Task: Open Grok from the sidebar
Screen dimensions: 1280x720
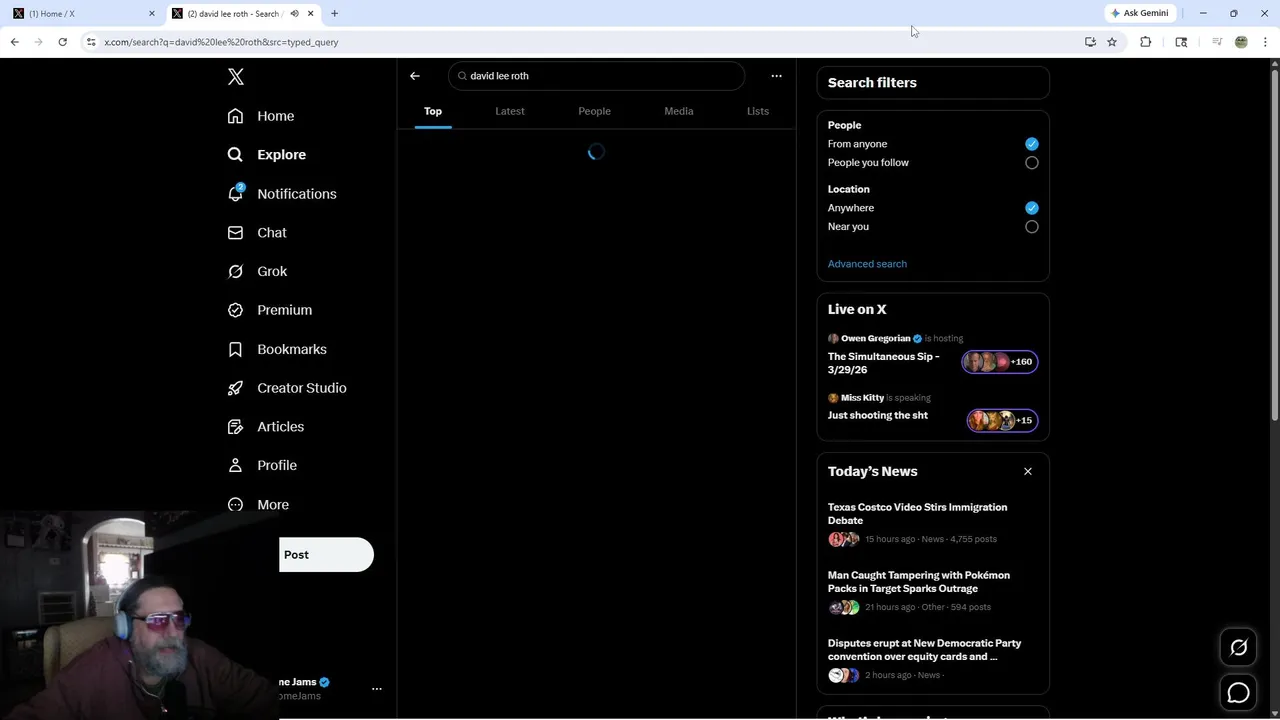Action: coord(257,272)
